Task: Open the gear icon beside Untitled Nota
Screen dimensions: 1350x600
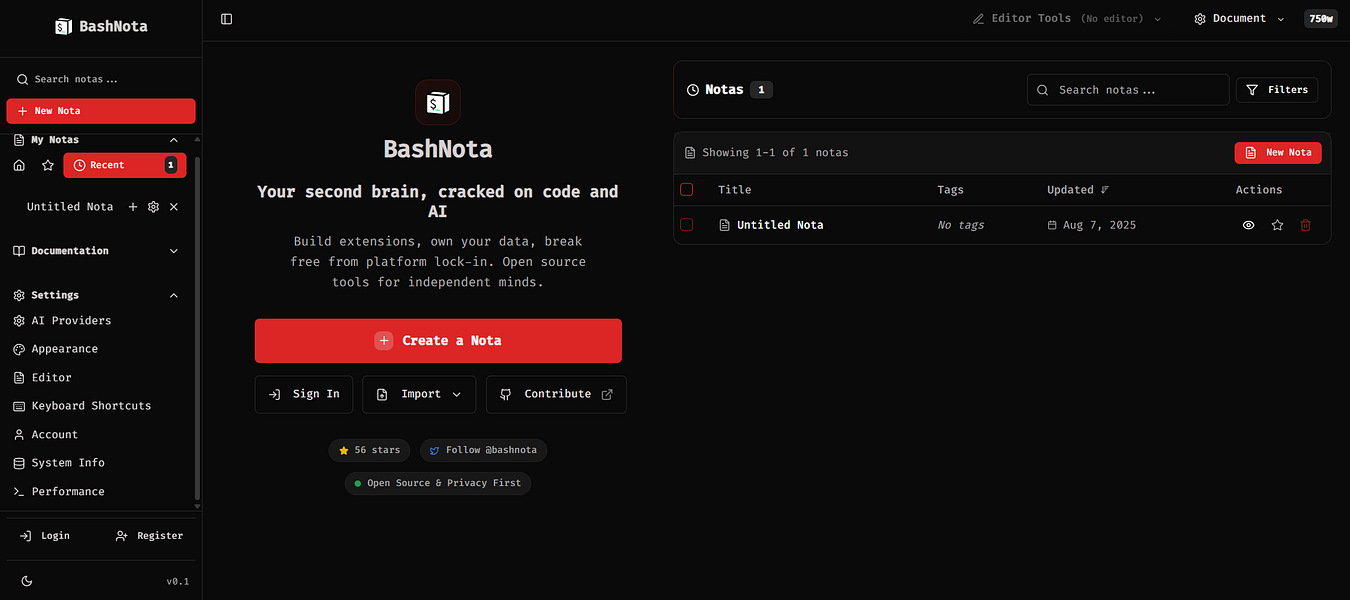Action: [152, 206]
